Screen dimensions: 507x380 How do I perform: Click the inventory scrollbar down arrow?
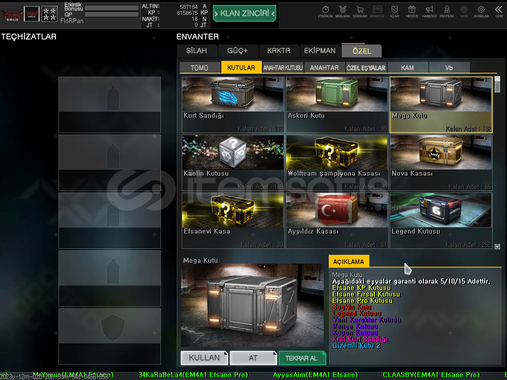click(x=497, y=246)
